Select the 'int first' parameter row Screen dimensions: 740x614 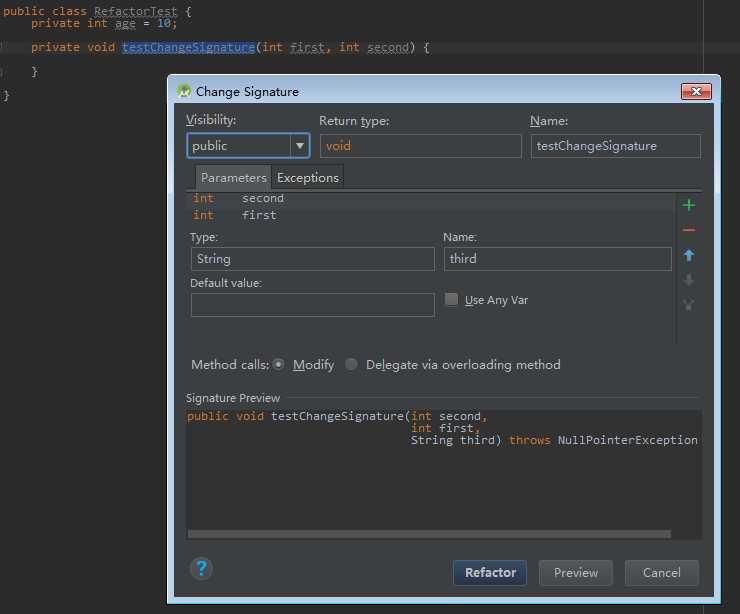432,215
